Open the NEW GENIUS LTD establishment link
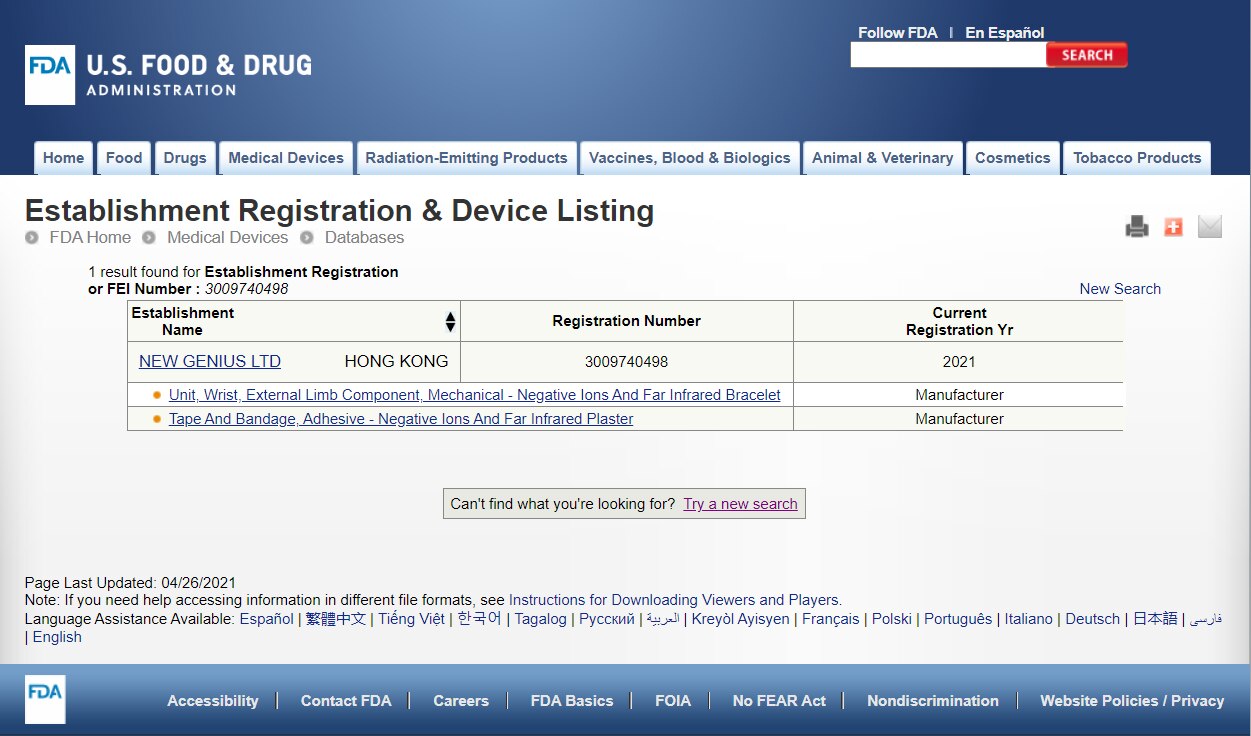 point(210,362)
